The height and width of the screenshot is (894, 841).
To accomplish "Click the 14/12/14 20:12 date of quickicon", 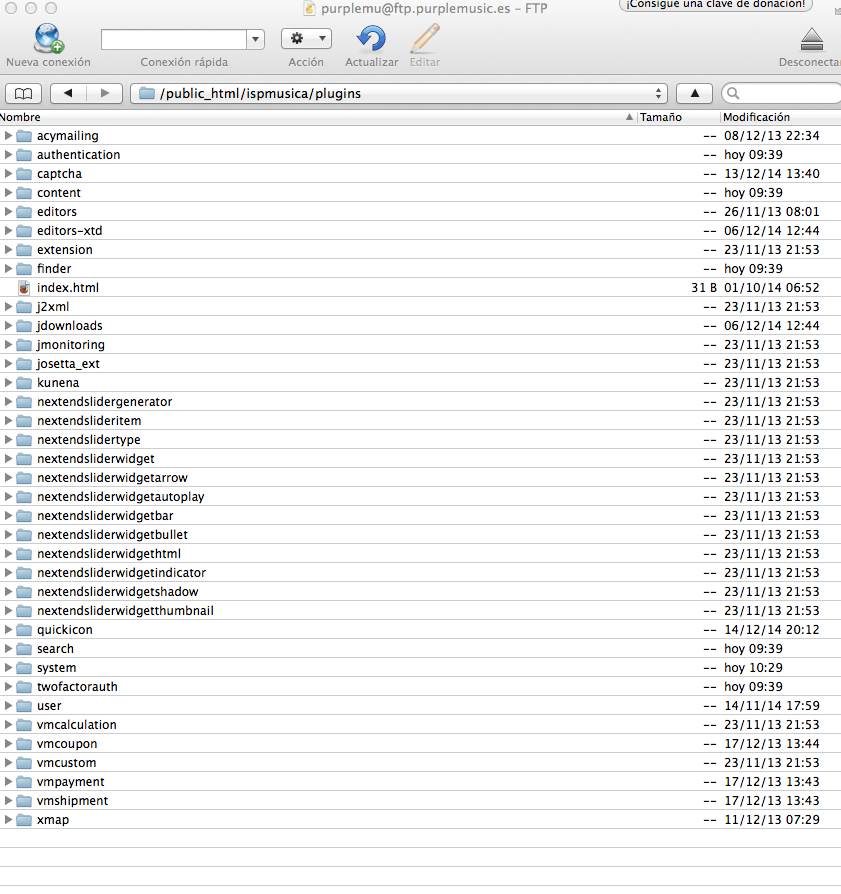I will click(772, 629).
